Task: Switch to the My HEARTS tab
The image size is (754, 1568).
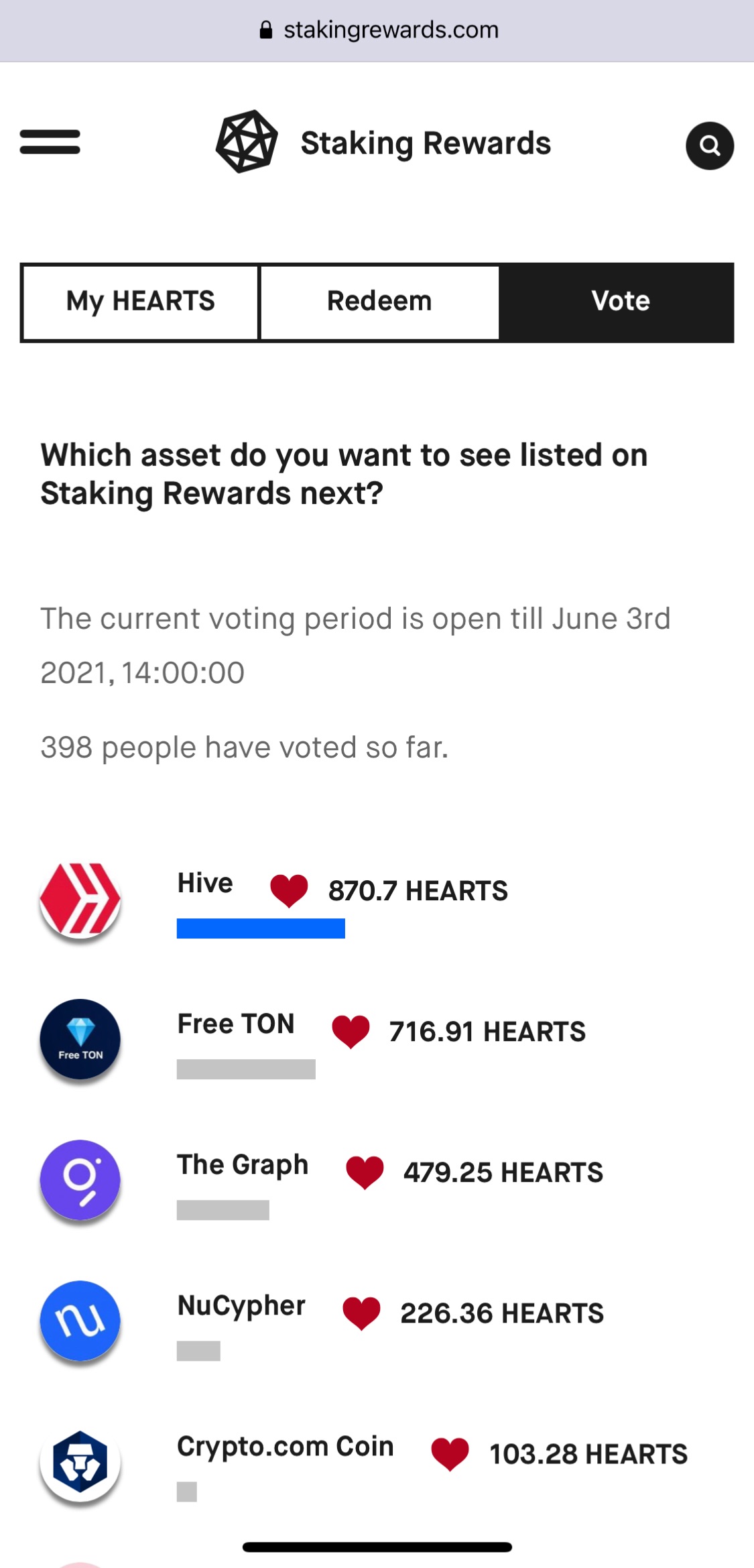Action: [x=140, y=302]
